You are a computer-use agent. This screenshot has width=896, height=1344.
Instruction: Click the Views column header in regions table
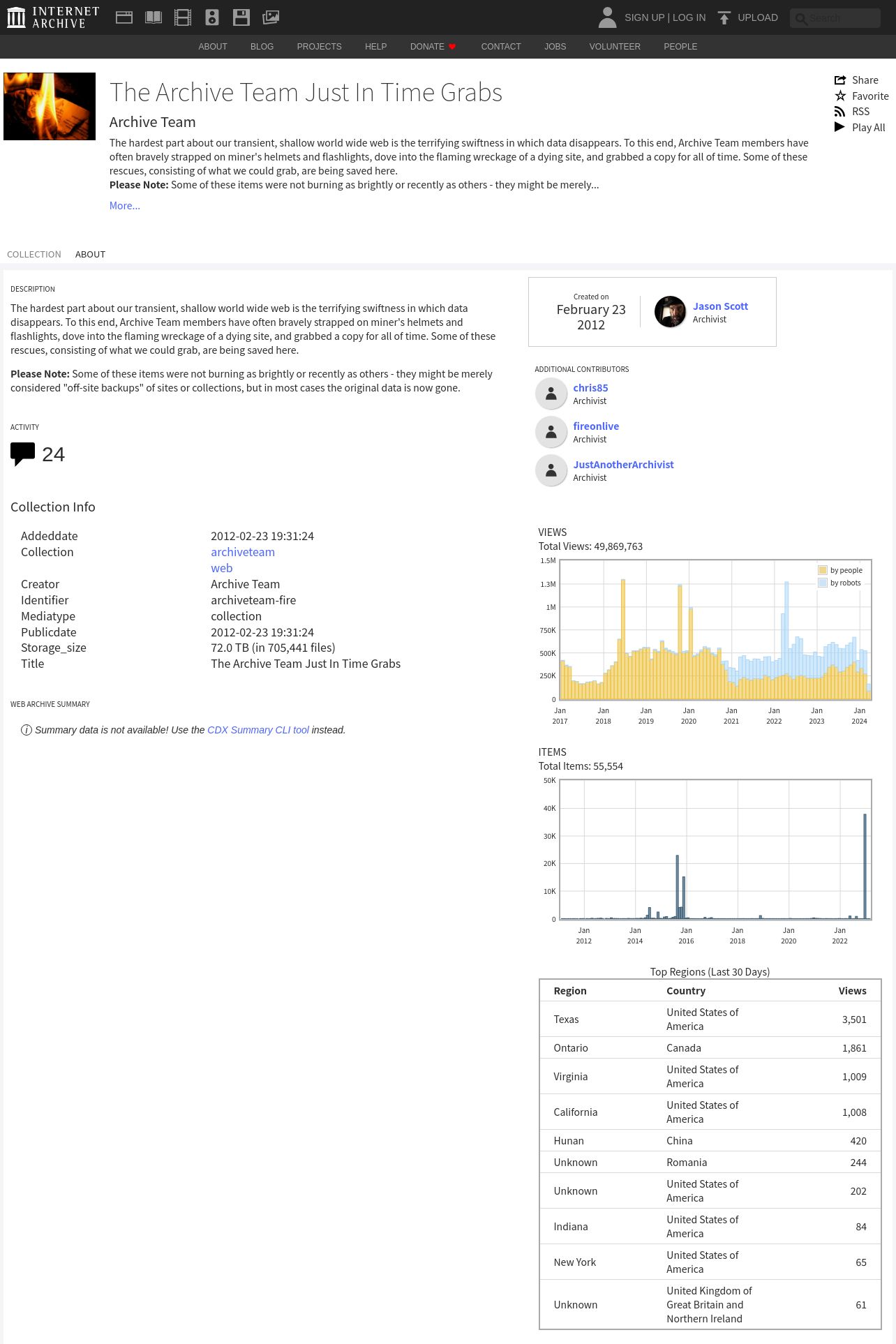tap(852, 991)
